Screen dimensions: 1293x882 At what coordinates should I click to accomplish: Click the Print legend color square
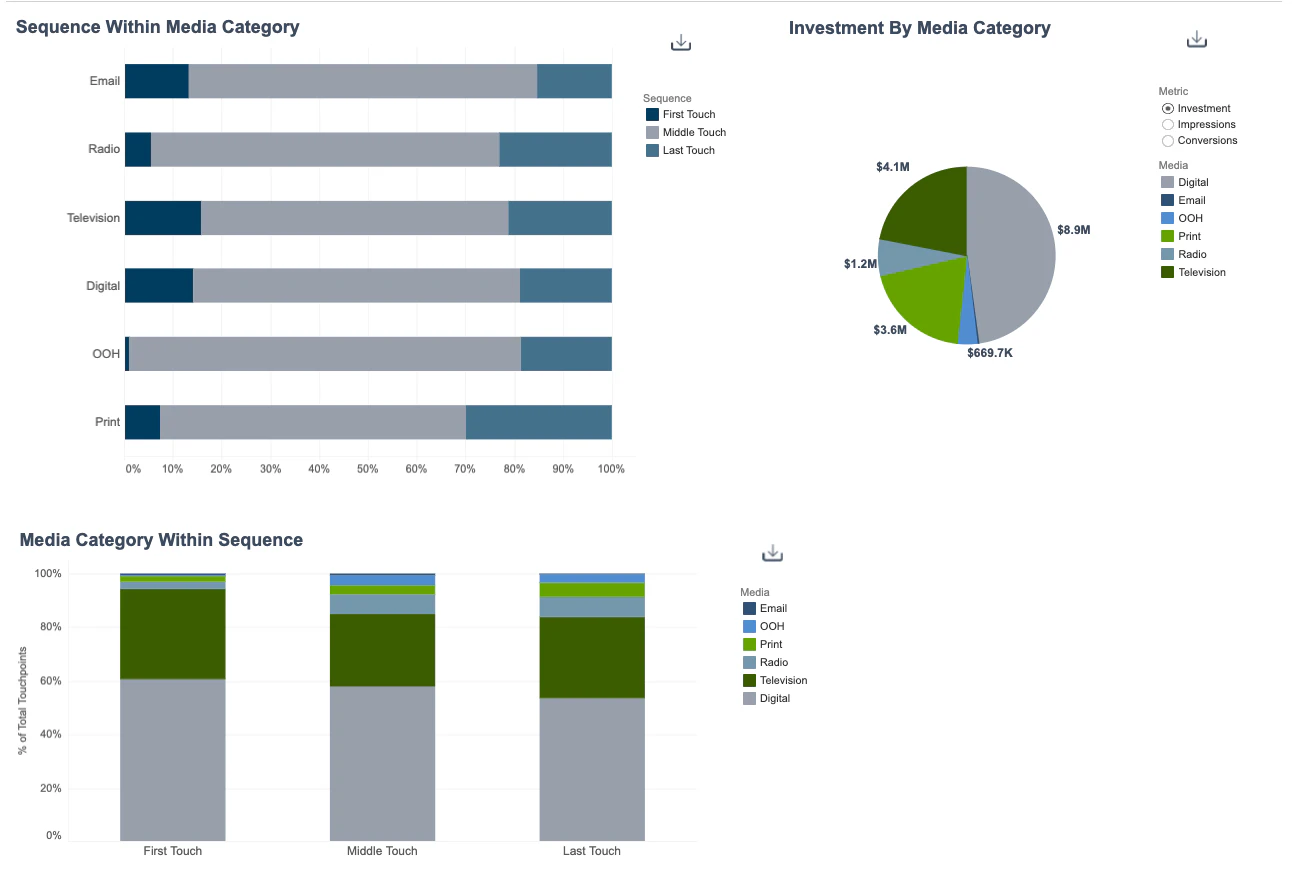tap(1166, 236)
